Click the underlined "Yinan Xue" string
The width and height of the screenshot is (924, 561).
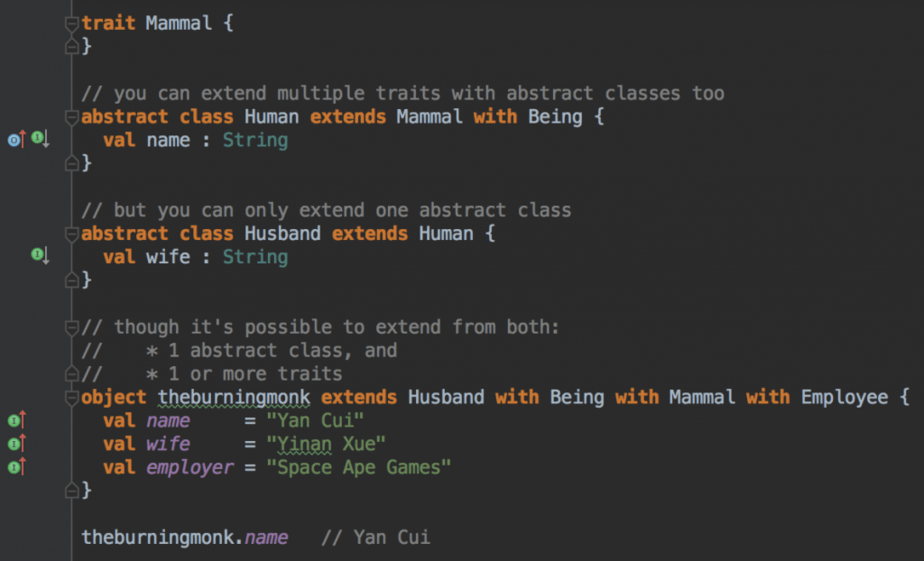[326, 444]
